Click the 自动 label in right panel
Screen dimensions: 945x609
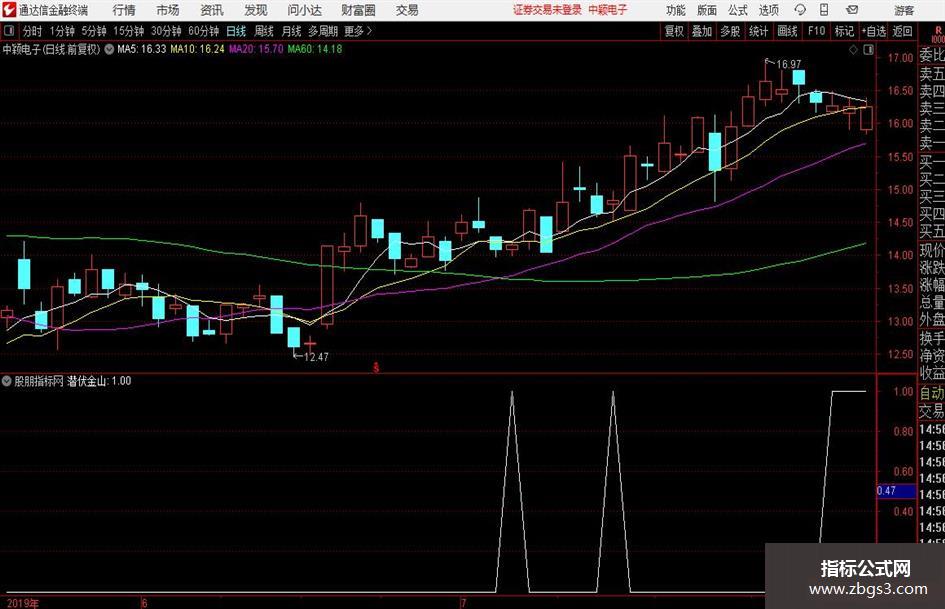coord(932,393)
